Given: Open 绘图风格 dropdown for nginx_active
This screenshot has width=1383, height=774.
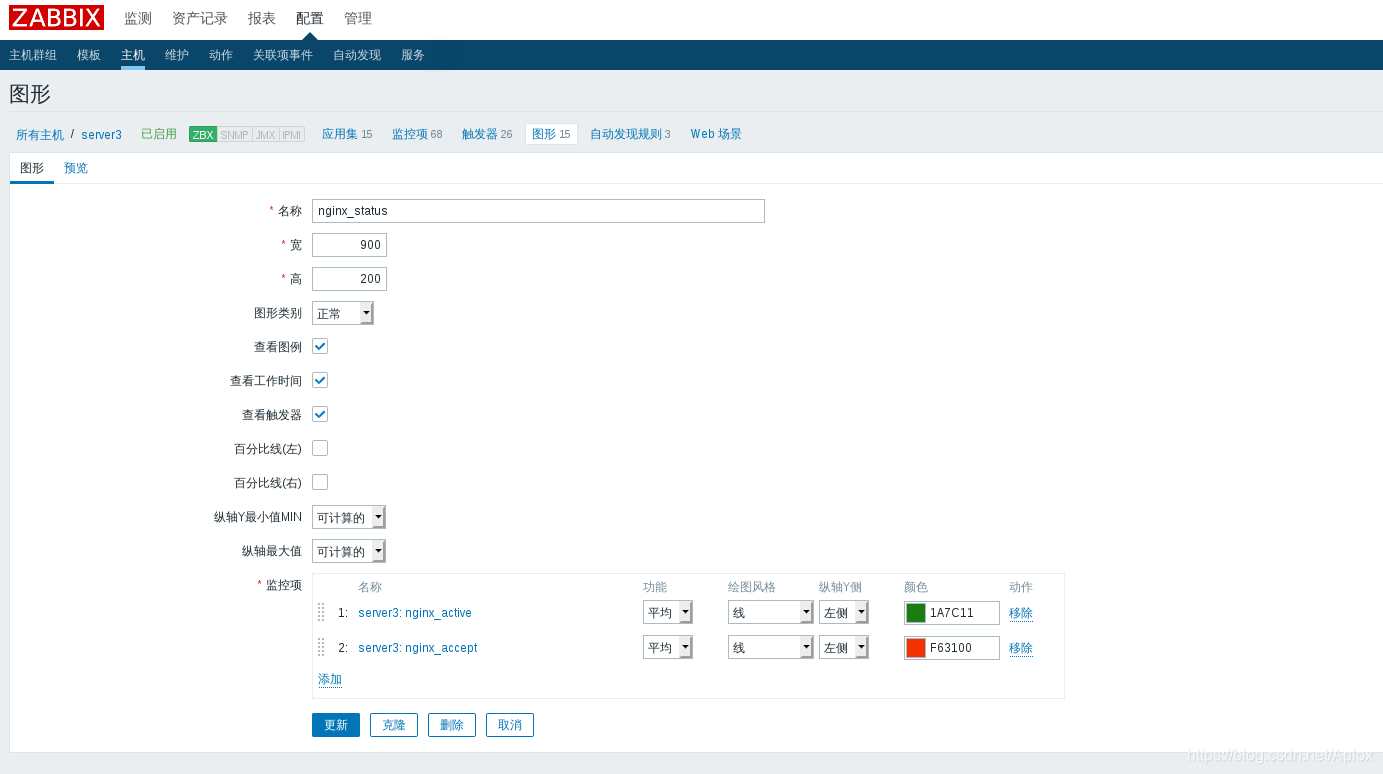Looking at the screenshot, I should 771,612.
